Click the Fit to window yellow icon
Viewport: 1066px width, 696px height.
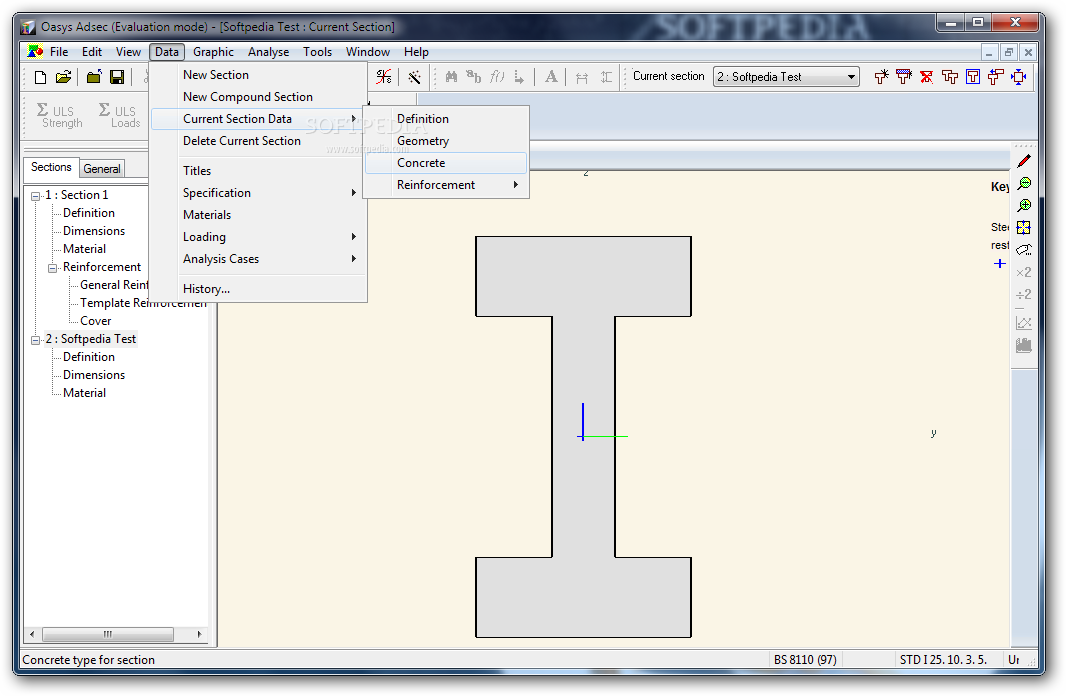point(1024,228)
